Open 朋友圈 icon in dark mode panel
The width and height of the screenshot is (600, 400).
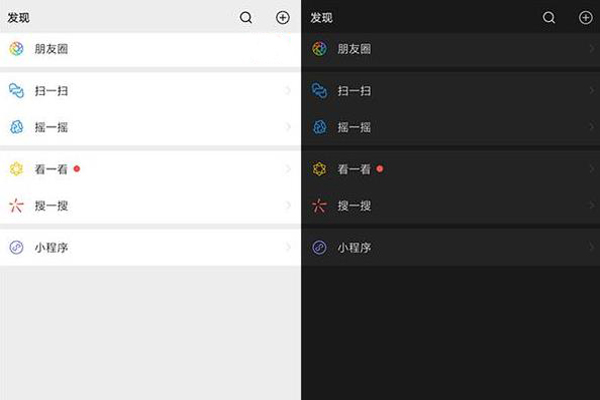319,49
